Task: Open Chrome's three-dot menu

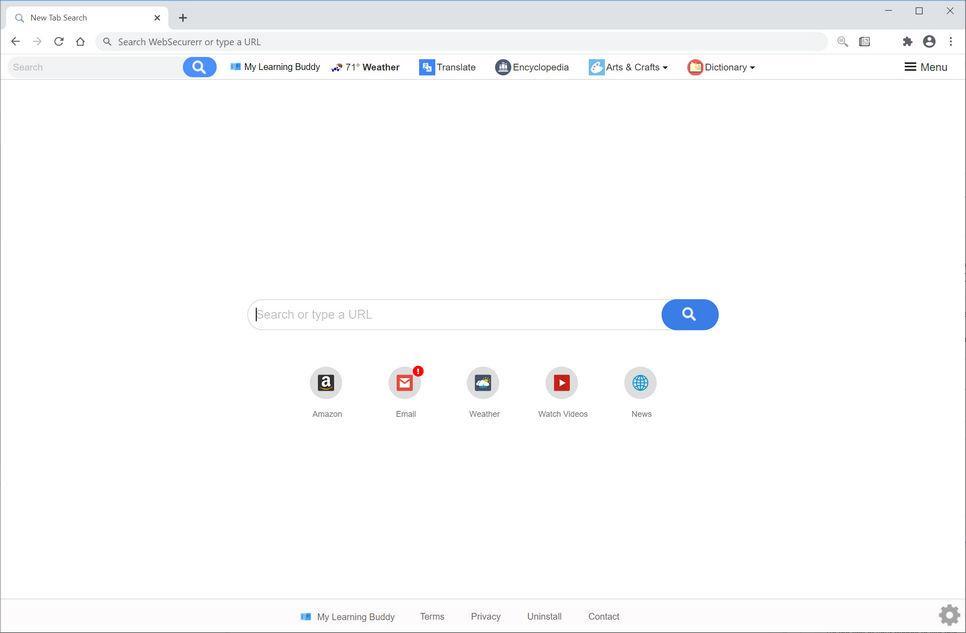Action: pyautogui.click(x=951, y=41)
